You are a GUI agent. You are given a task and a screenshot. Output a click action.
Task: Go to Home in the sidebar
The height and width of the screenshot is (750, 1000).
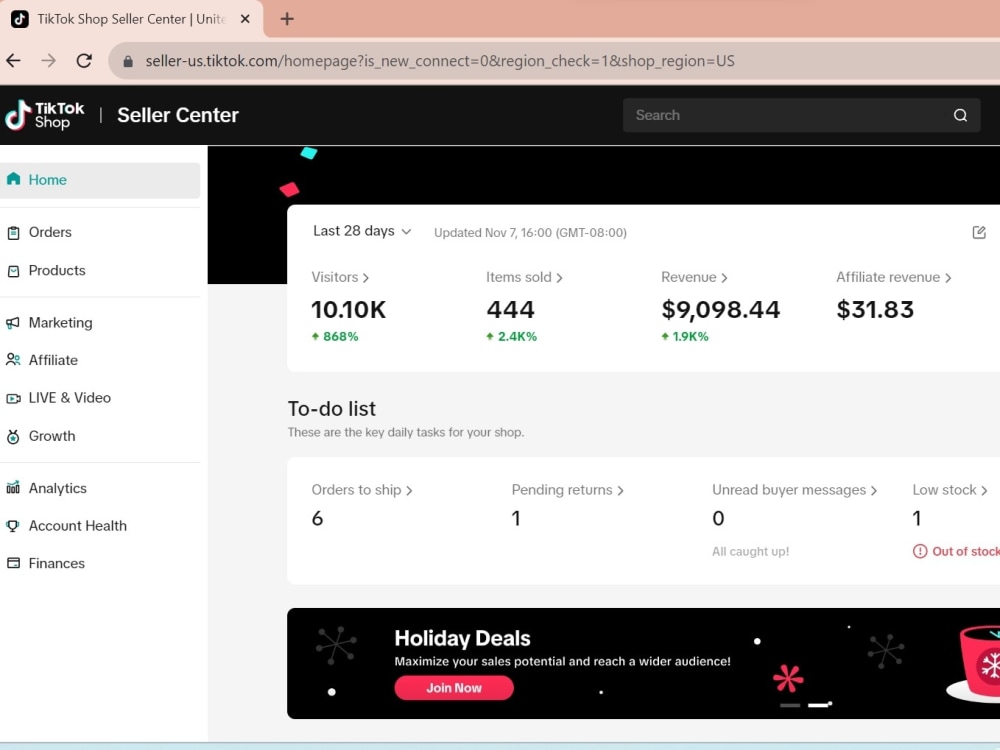100,180
